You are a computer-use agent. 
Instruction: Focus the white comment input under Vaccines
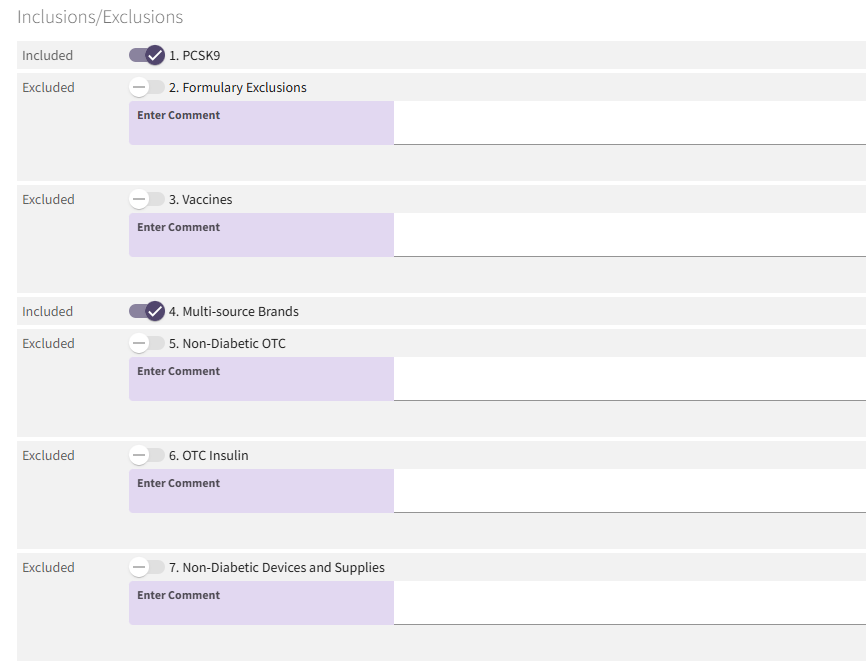pos(629,235)
